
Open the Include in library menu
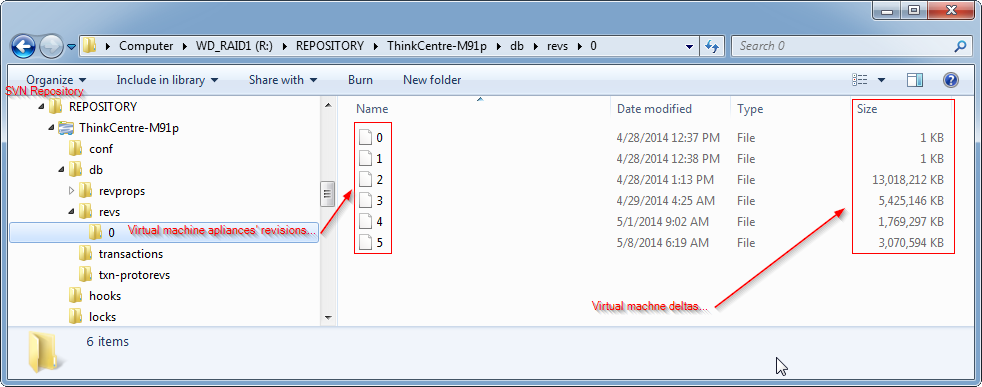(x=167, y=80)
